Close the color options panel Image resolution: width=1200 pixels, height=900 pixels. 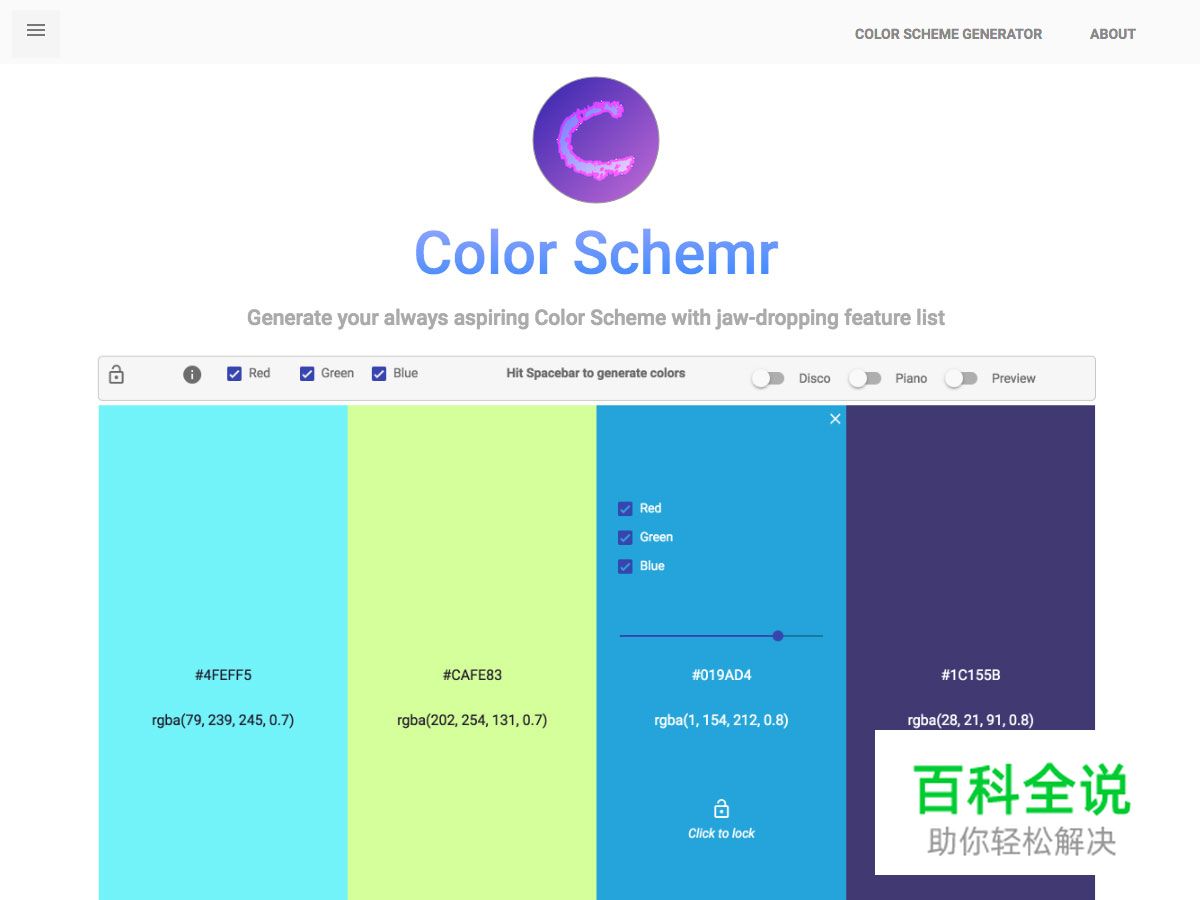[835, 419]
